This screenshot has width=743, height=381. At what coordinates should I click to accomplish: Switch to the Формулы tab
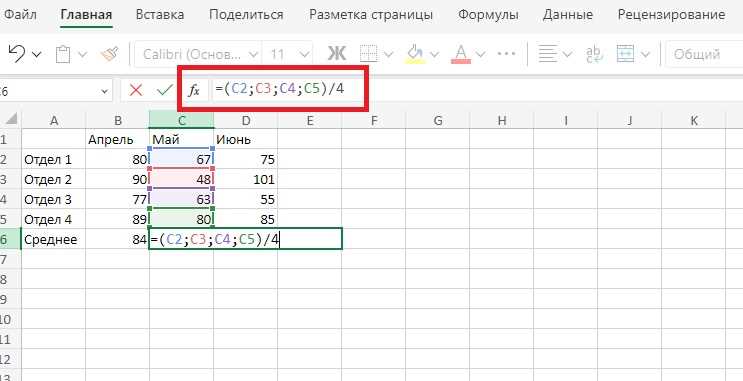coord(488,15)
